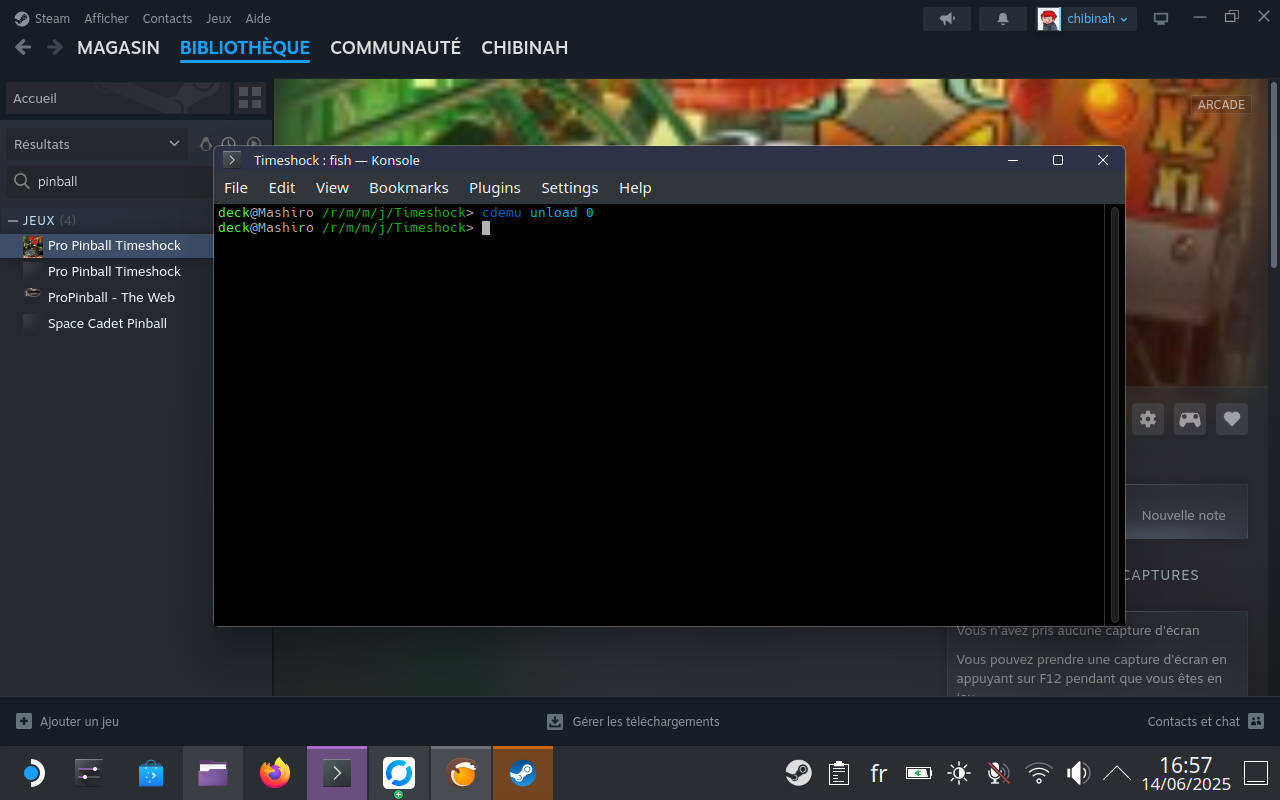Open the orange taskbar app icon
This screenshot has width=1280, height=800.
(461, 773)
